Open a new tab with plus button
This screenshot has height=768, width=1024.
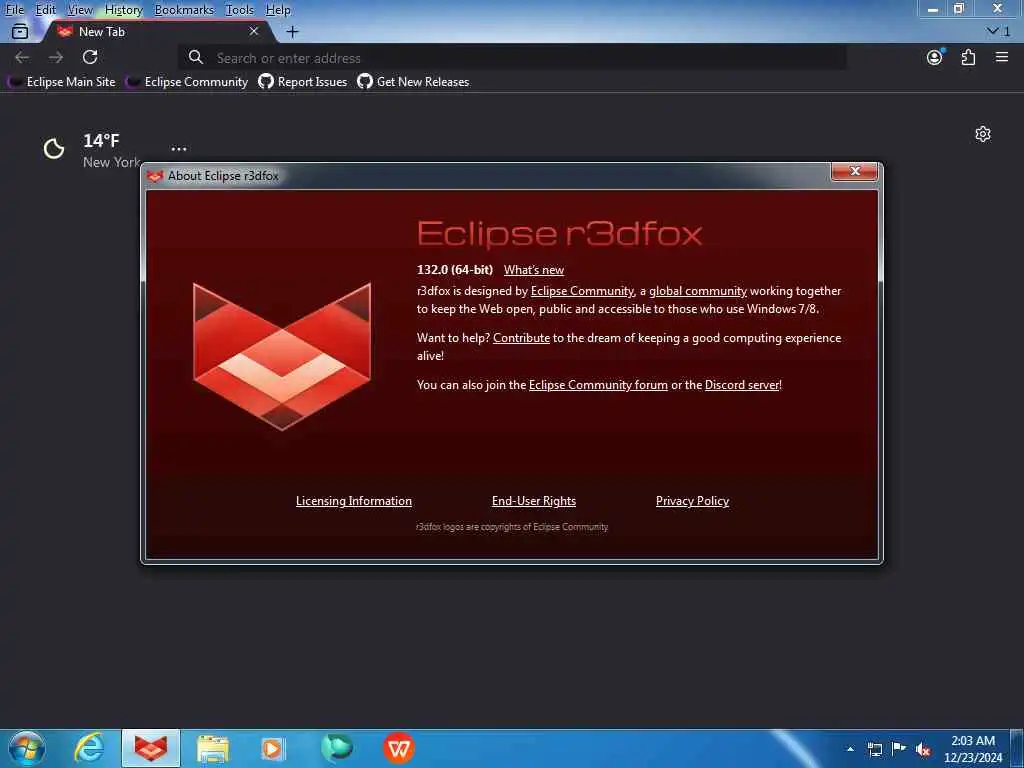click(x=293, y=31)
